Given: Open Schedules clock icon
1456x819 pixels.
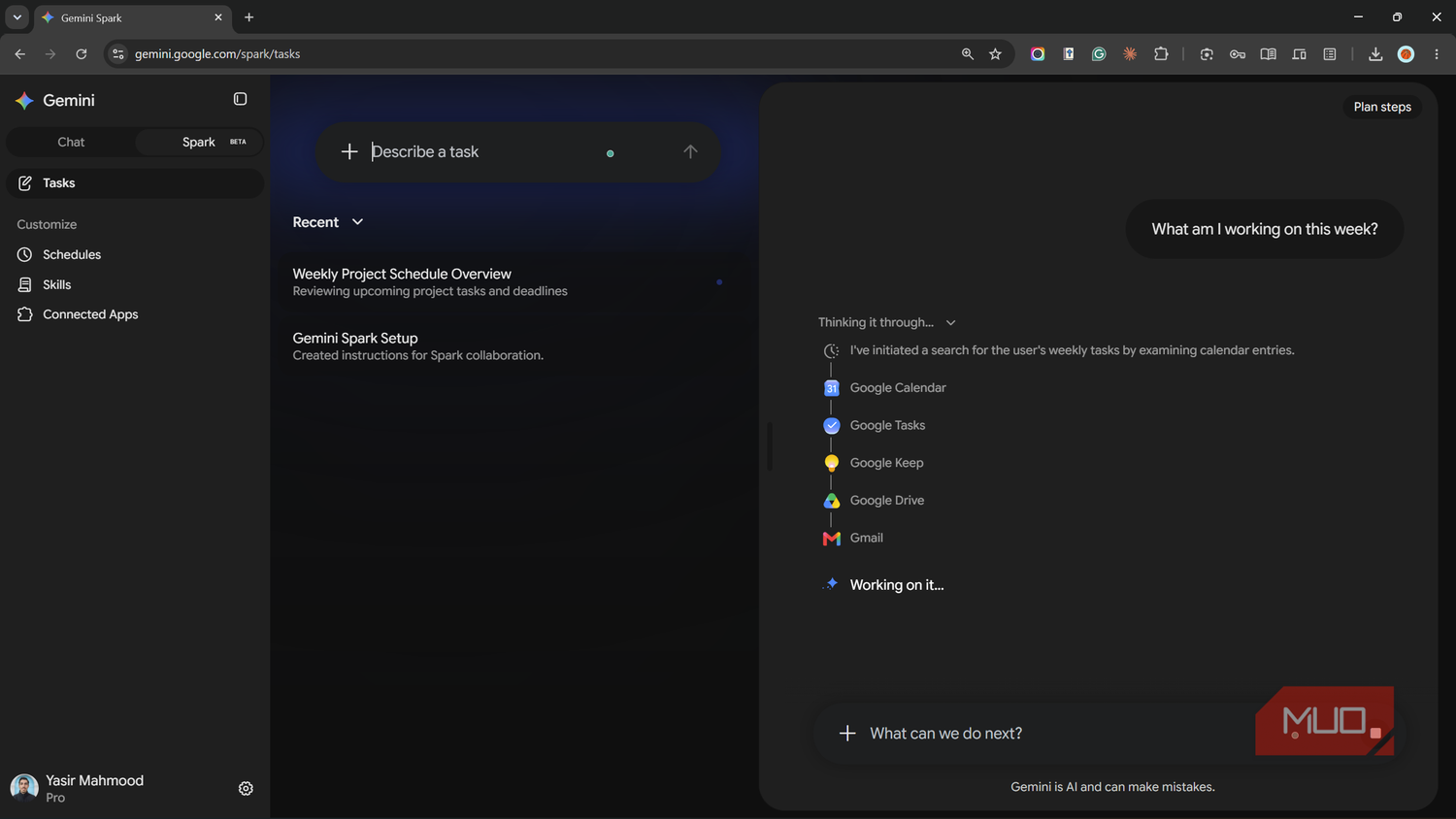Looking at the screenshot, I should tap(25, 254).
